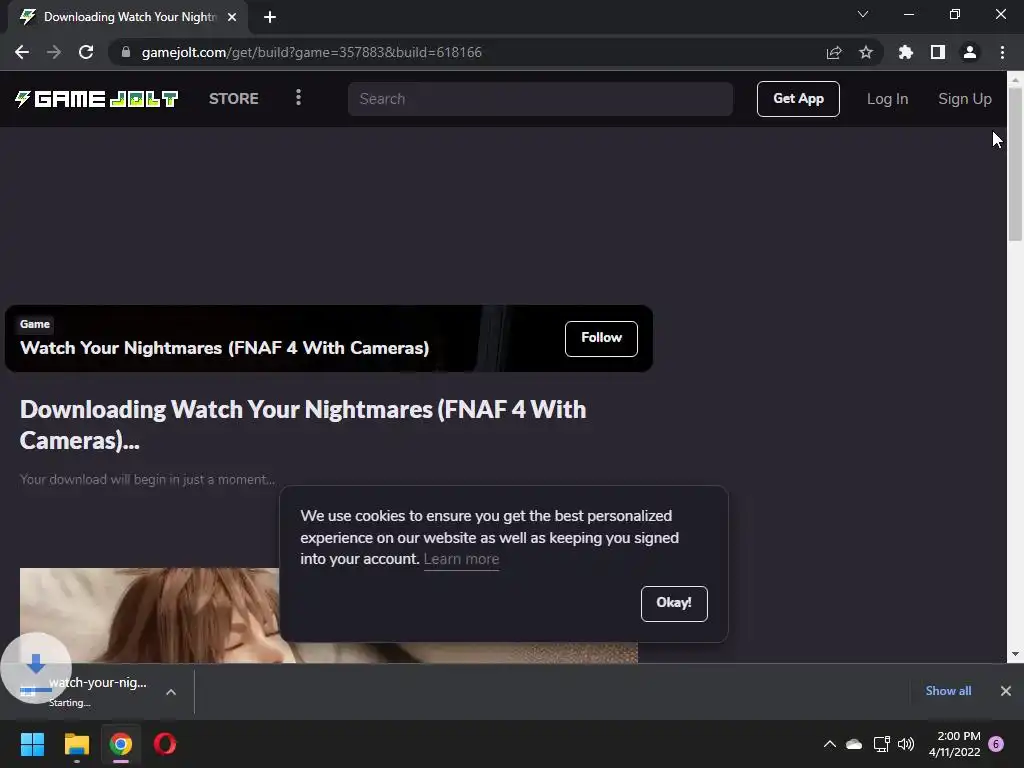Viewport: 1024px width, 768px height.
Task: Open the Log In link
Action: coord(887,99)
